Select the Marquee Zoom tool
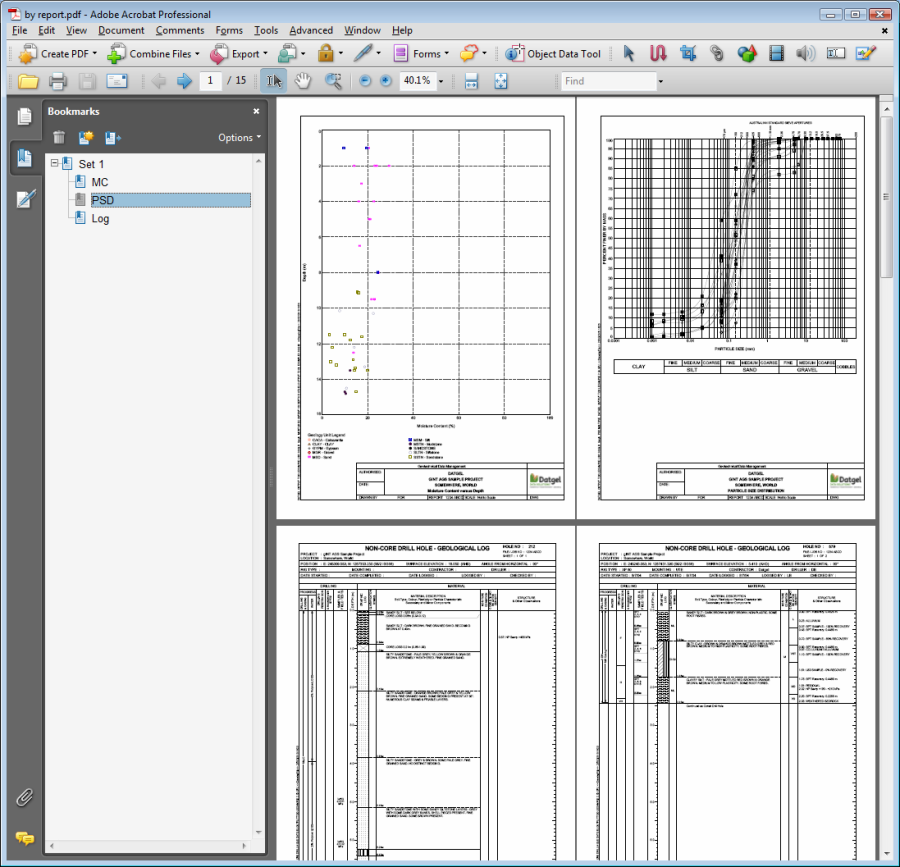Screen dimensions: 900x867 click(x=333, y=81)
